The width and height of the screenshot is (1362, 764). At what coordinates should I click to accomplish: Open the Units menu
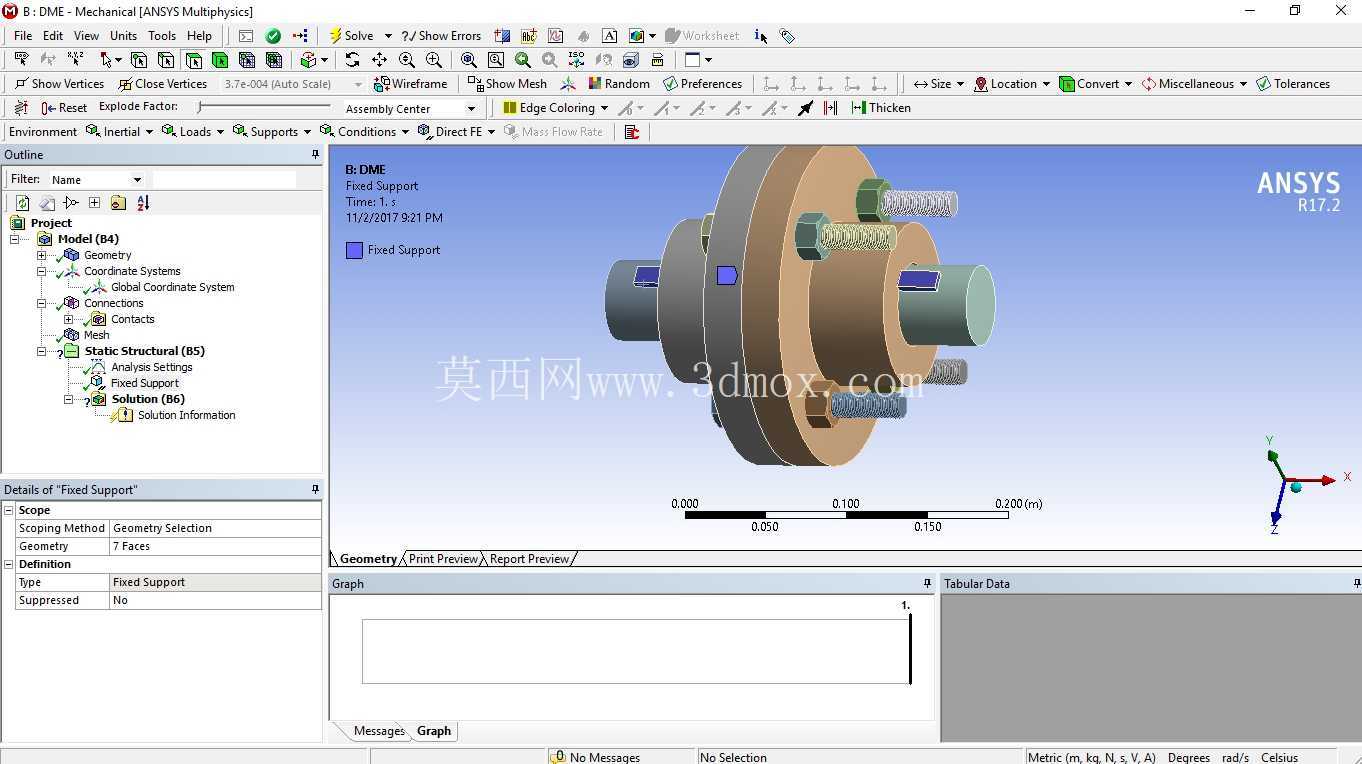[123, 36]
